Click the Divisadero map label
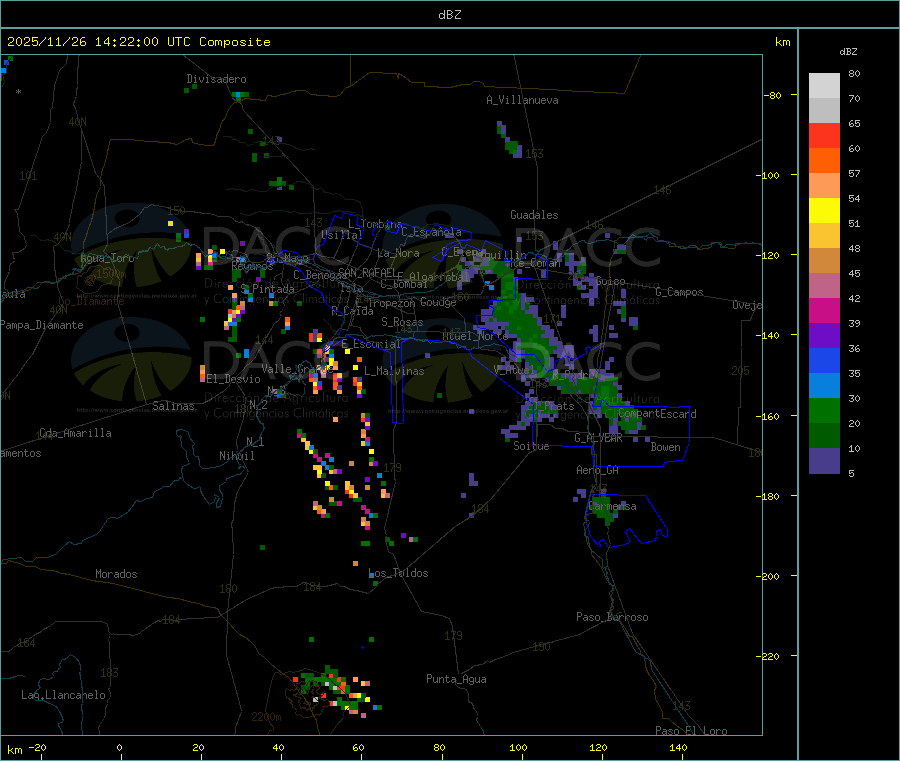Image resolution: width=900 pixels, height=761 pixels. 216,79
